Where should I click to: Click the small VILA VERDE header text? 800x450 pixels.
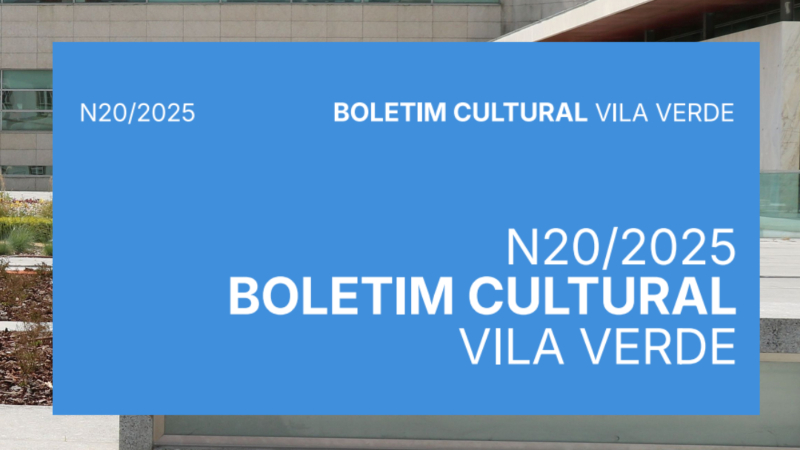664,113
